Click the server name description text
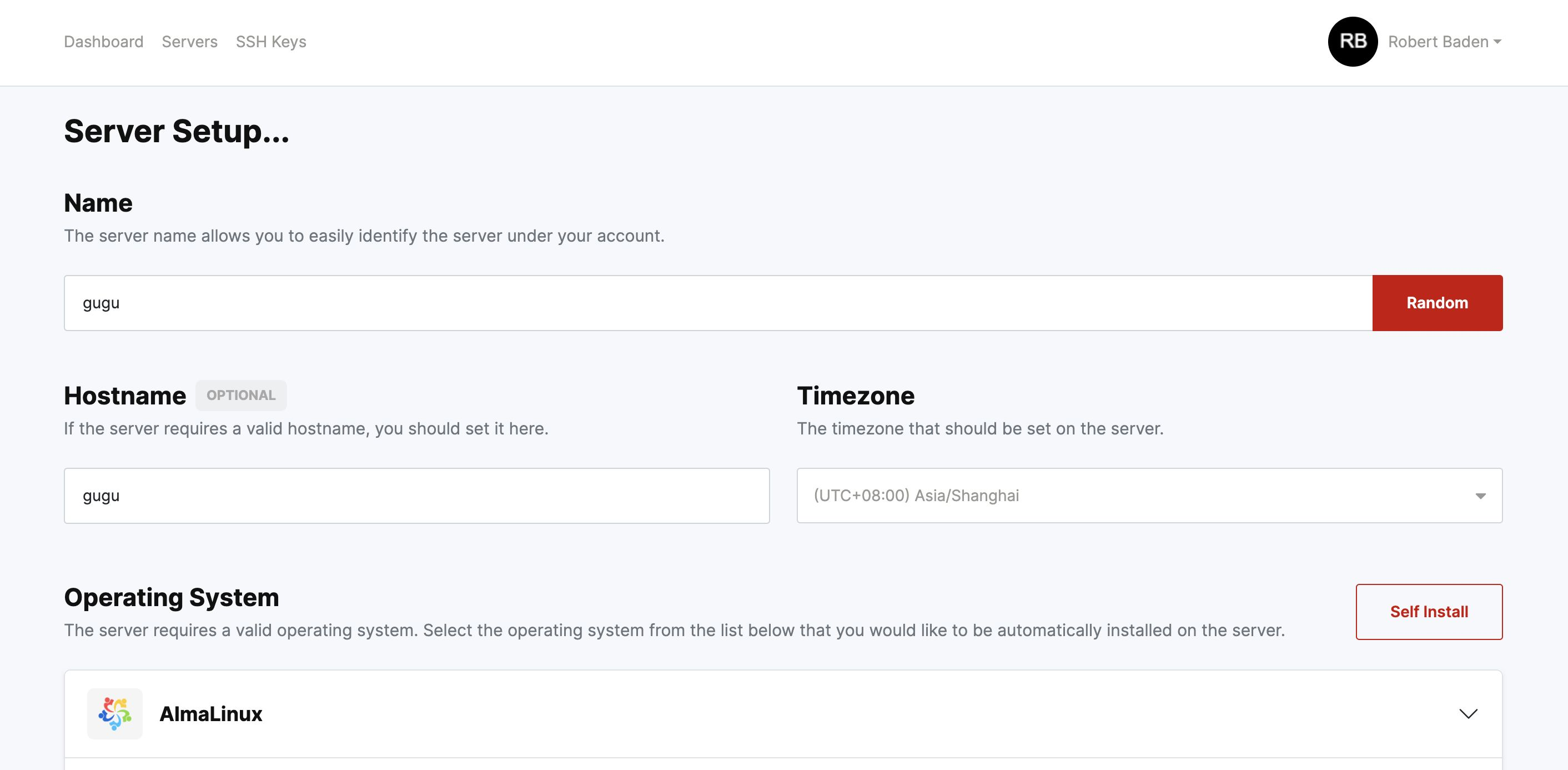This screenshot has height=770, width=1568. [x=364, y=236]
